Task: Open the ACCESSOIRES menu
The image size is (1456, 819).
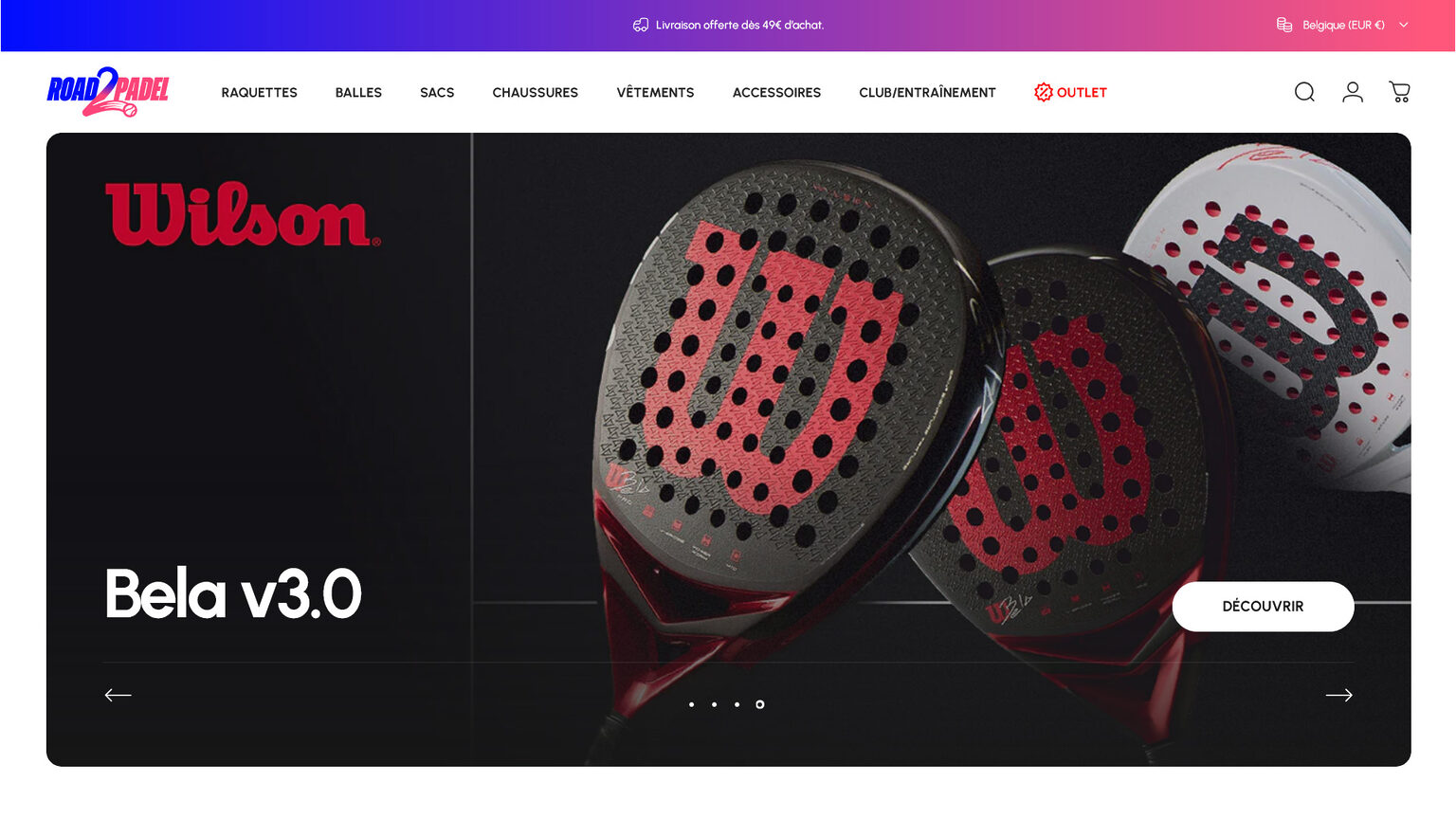Action: click(776, 92)
